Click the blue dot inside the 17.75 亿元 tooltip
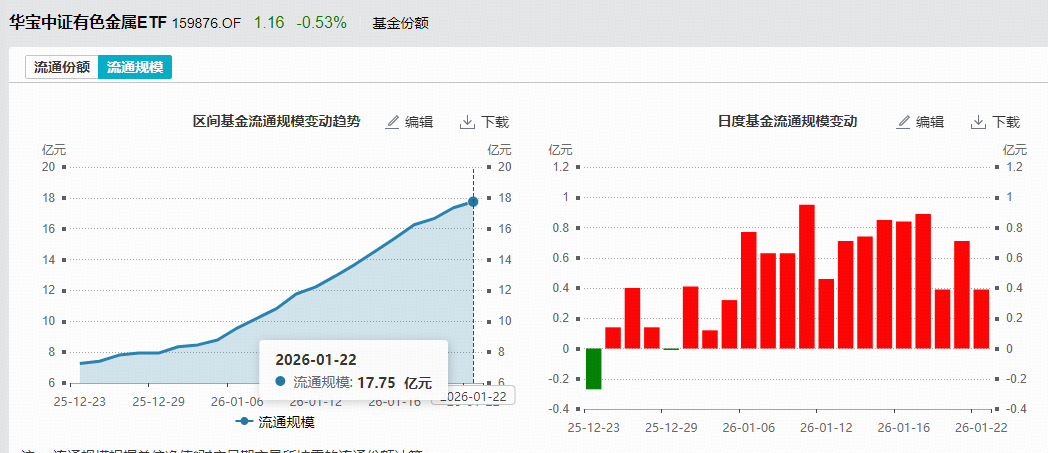 click(x=280, y=382)
